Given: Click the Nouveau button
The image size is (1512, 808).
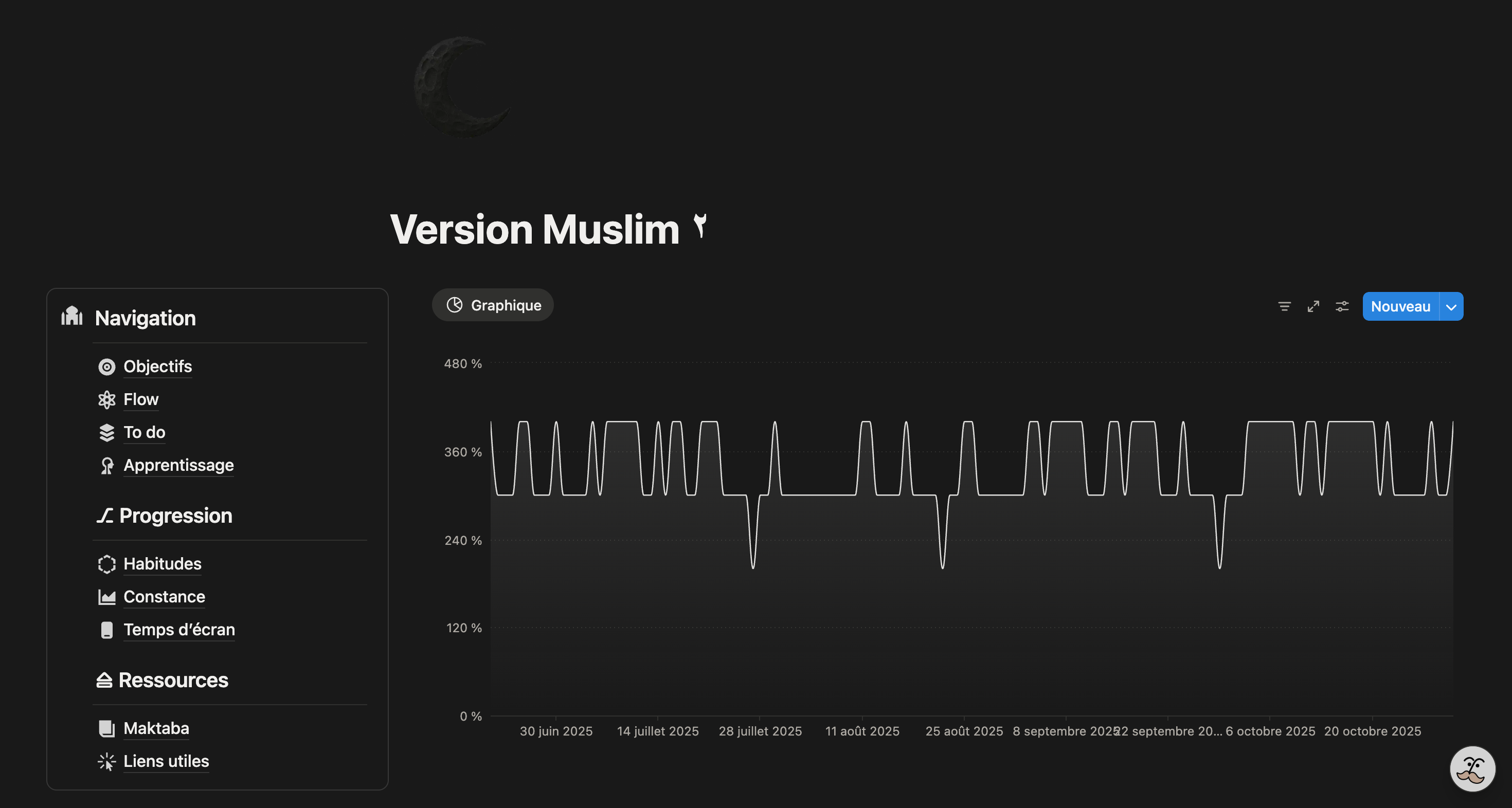Looking at the screenshot, I should (1400, 306).
